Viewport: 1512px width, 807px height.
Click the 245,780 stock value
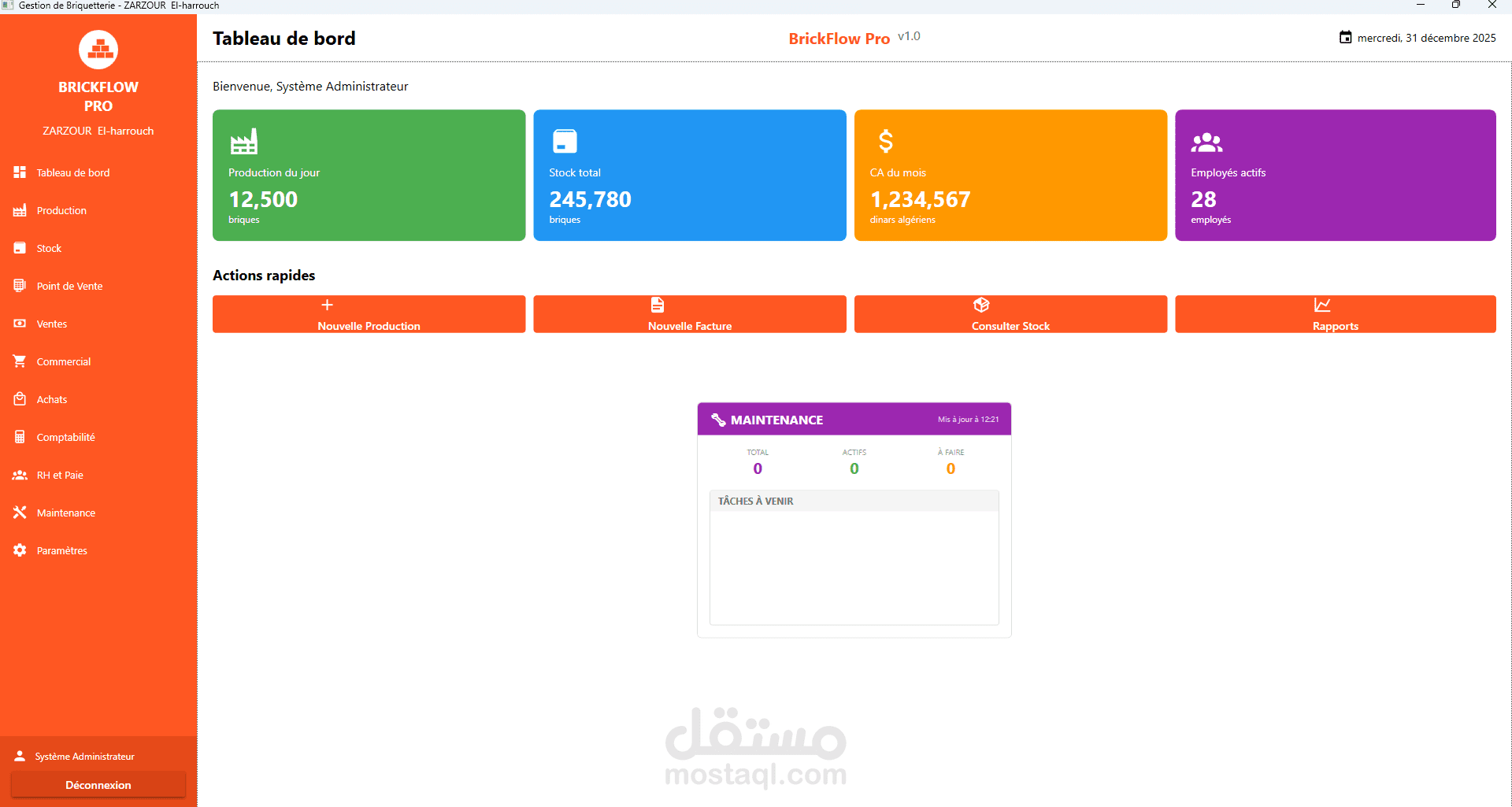tap(590, 199)
